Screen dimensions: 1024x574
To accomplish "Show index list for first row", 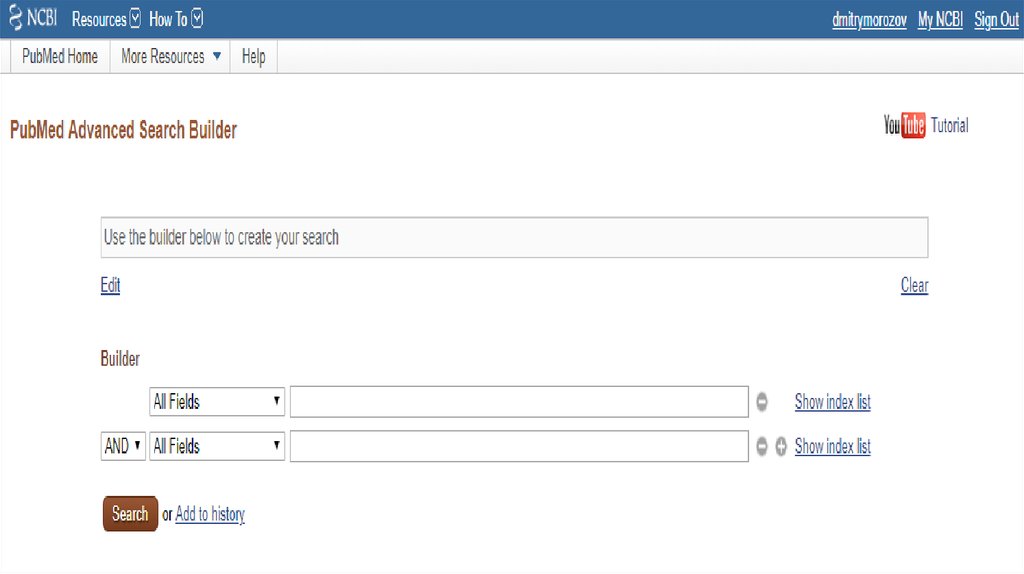I will tap(832, 402).
